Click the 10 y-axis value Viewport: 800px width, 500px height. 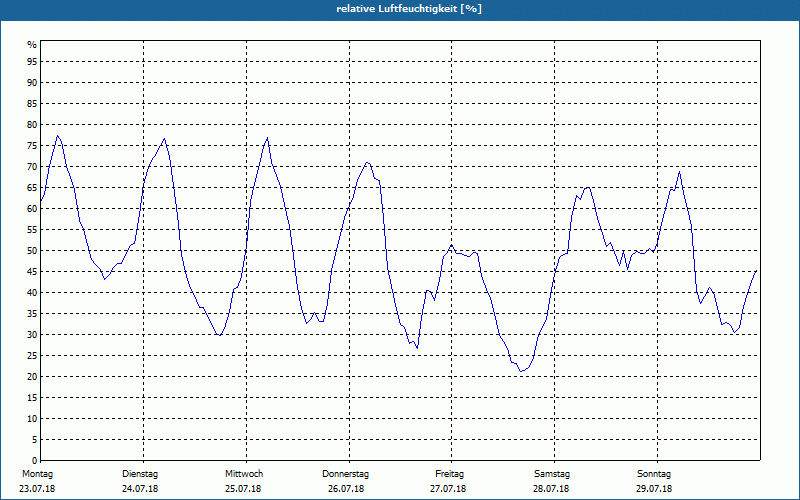(32, 419)
